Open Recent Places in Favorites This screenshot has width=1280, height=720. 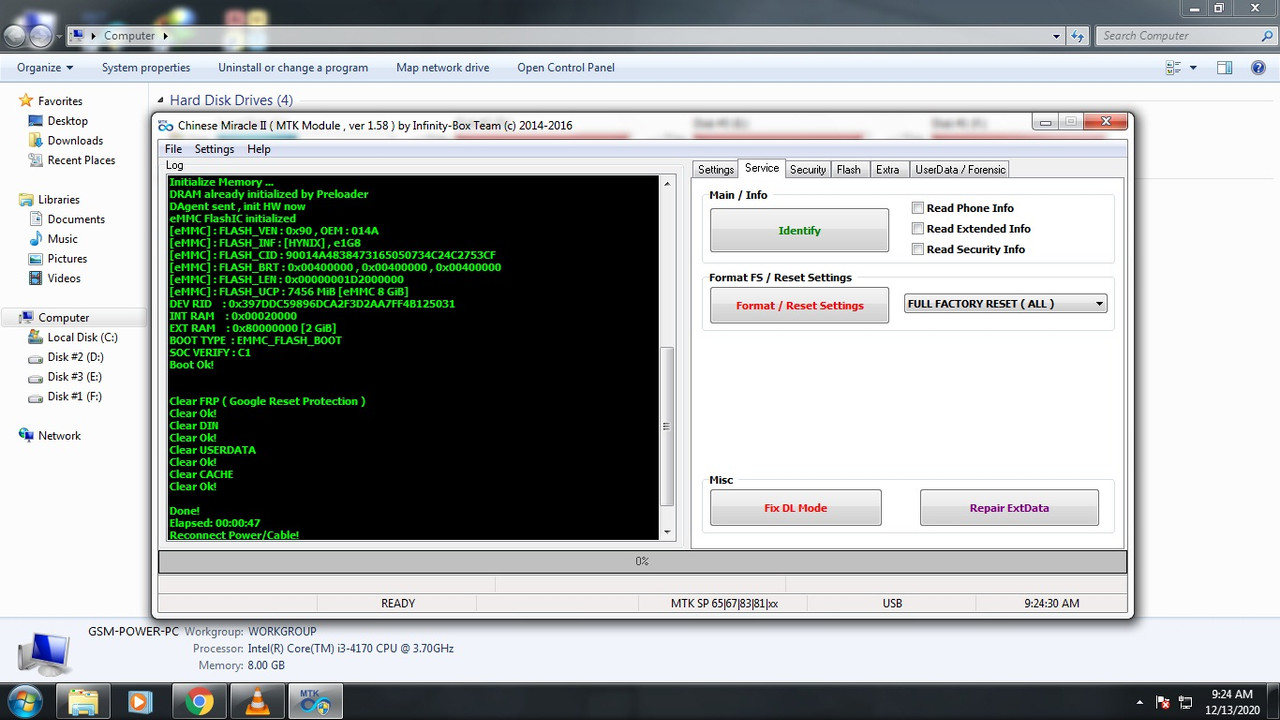(x=81, y=160)
